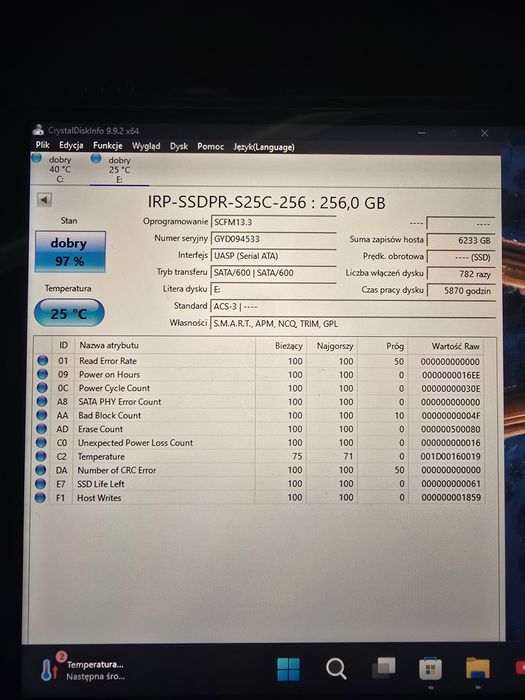This screenshot has height=700, width=525.
Task: Open the taskbar Search icon
Action: (336, 669)
